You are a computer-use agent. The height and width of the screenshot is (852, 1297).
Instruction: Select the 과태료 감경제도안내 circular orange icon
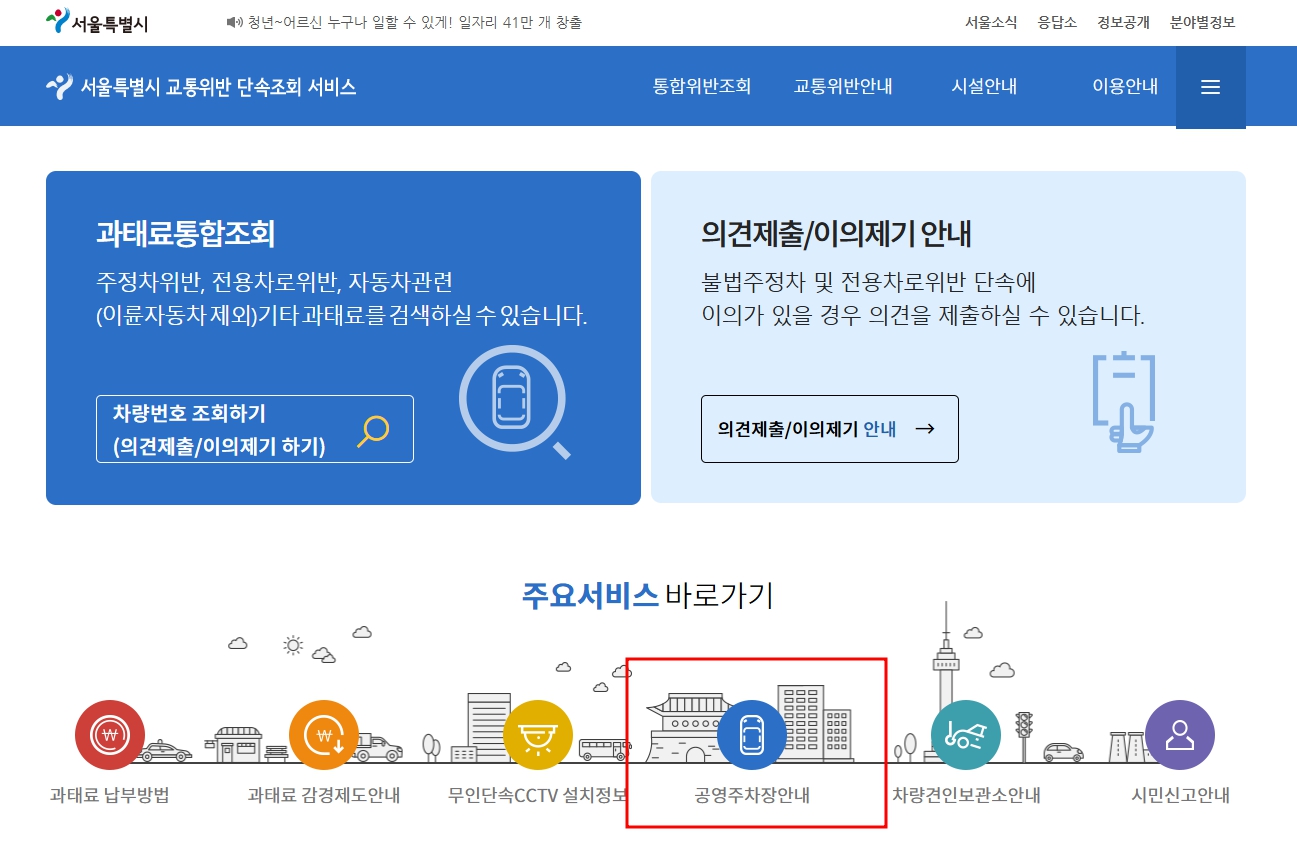click(324, 736)
